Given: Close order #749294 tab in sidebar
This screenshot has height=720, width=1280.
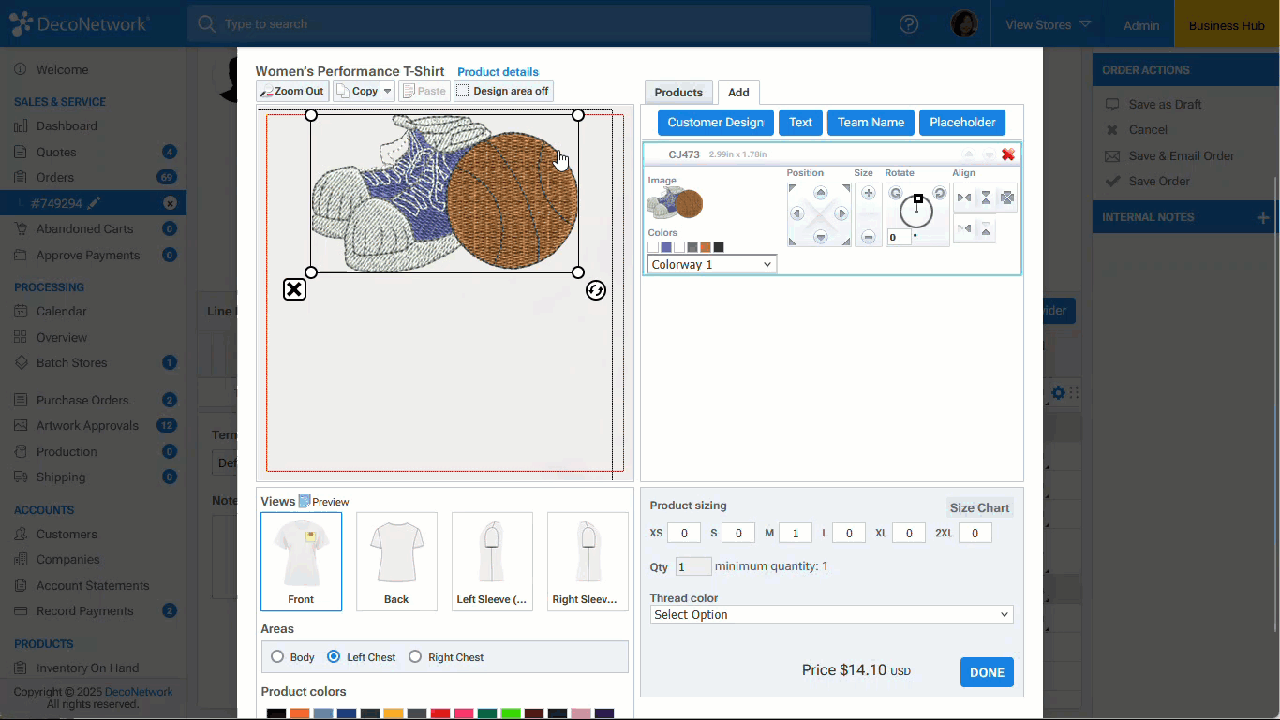Looking at the screenshot, I should coord(170,203).
